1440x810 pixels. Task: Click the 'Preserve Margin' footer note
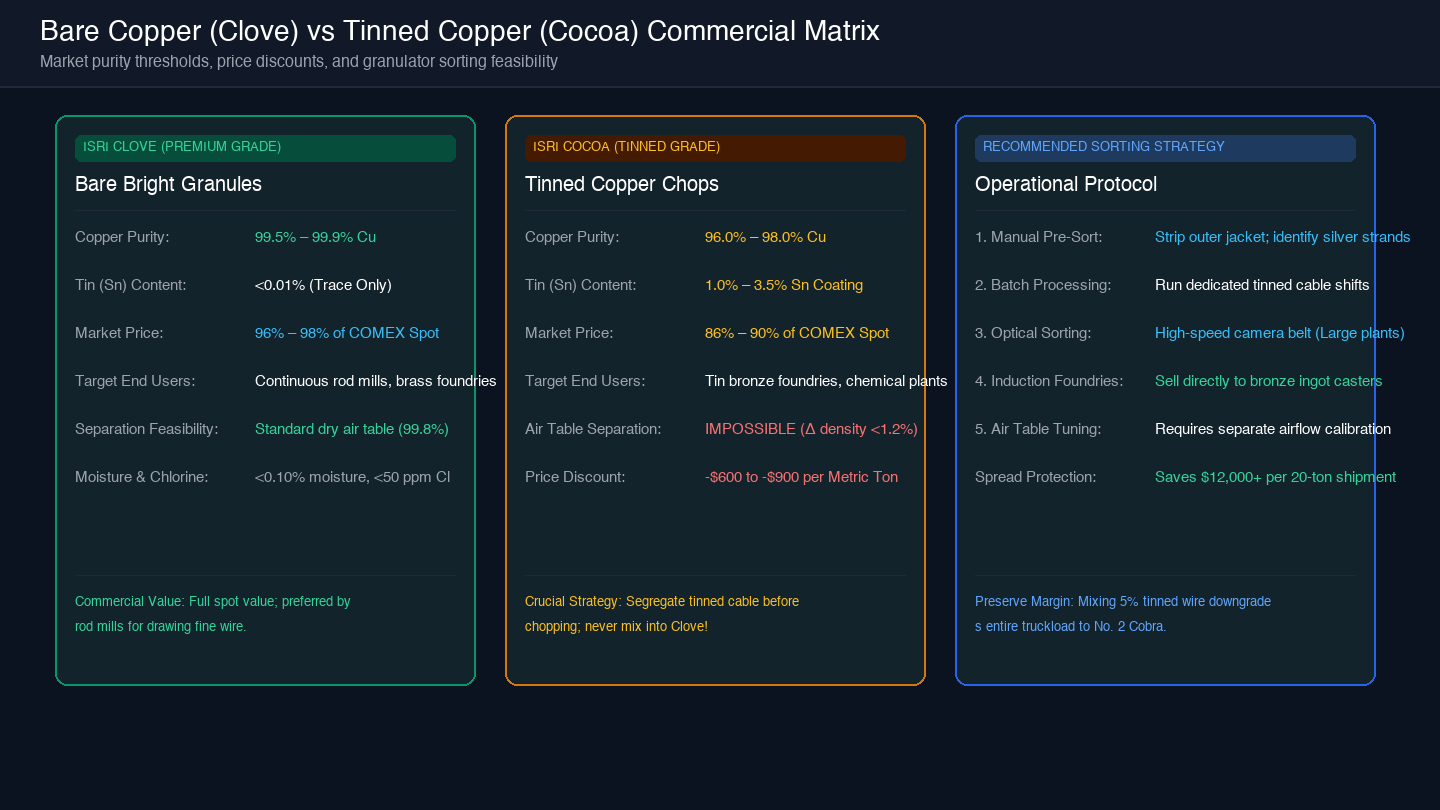click(1123, 614)
